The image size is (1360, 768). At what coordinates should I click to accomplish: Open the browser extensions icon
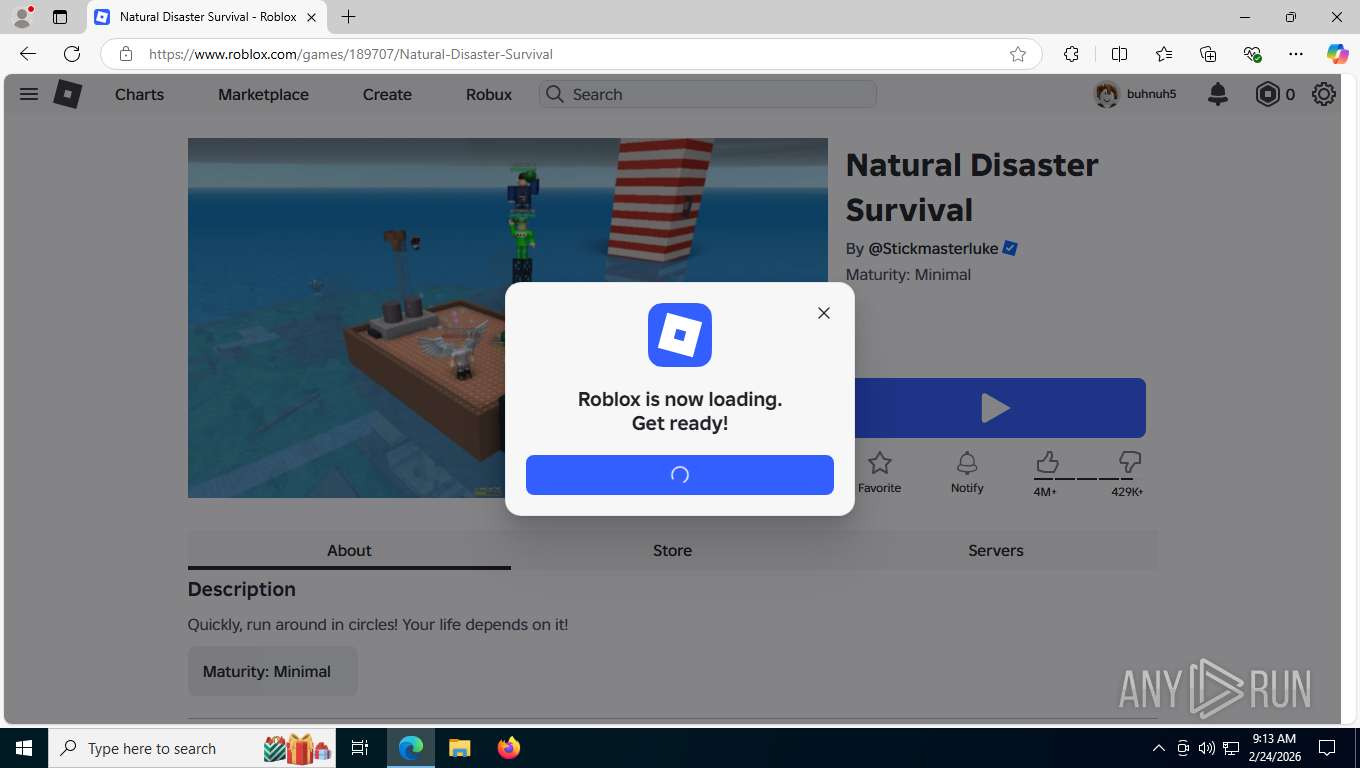pyautogui.click(x=1071, y=54)
